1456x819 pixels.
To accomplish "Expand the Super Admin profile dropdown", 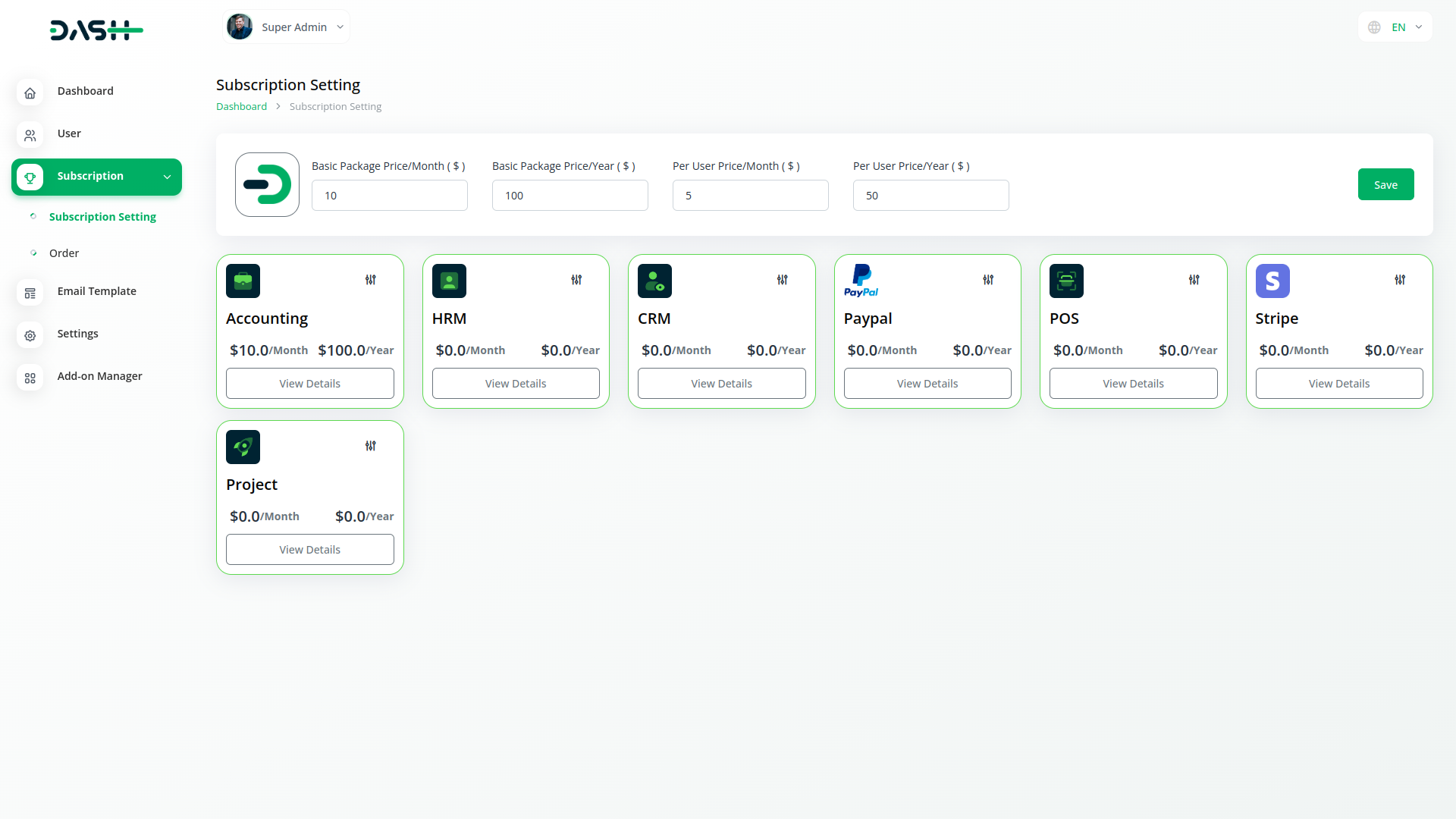I will (x=340, y=27).
